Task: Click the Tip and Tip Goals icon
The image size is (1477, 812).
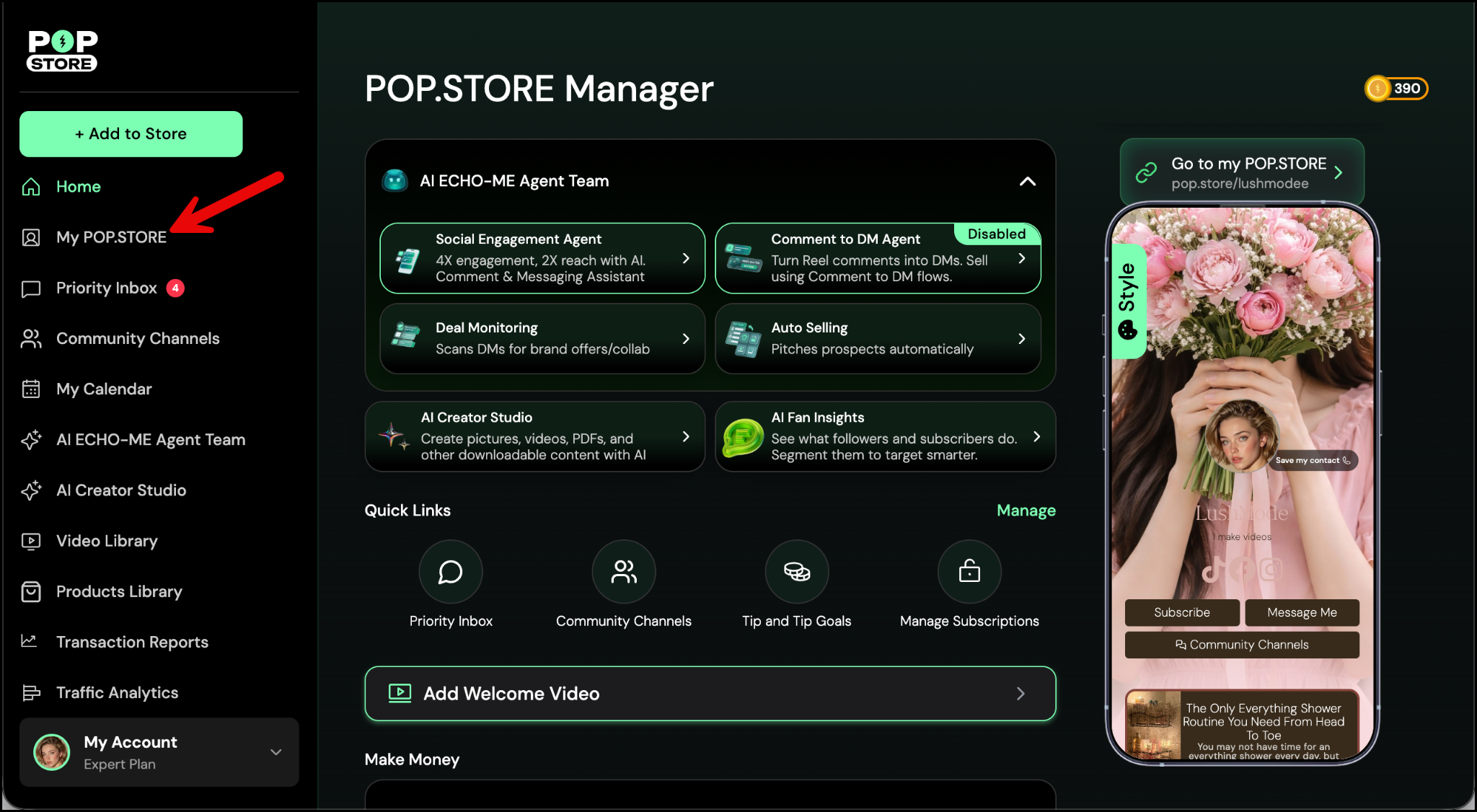Action: (797, 572)
